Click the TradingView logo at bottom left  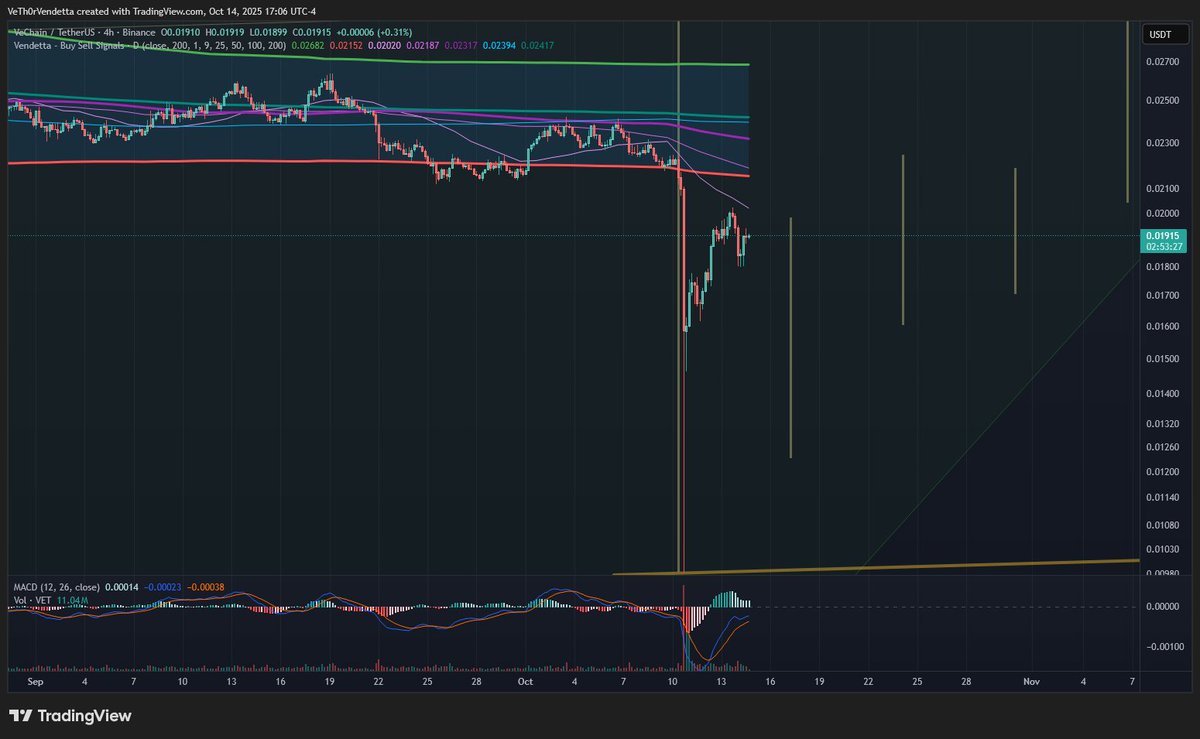coord(70,716)
